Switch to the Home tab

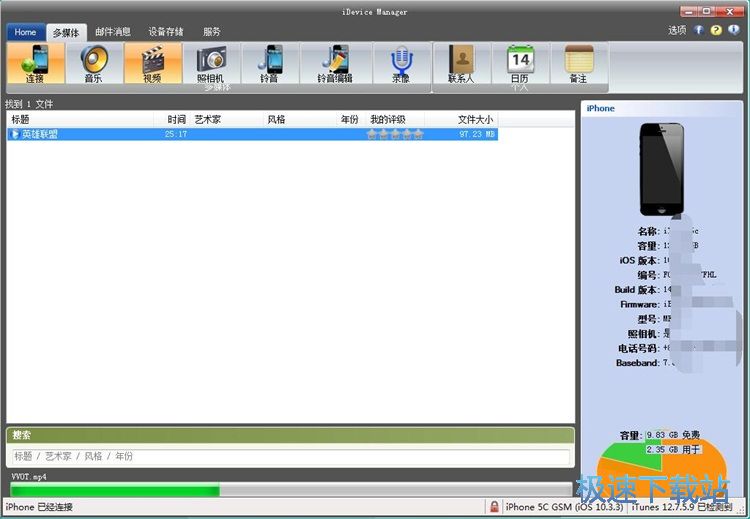[25, 32]
